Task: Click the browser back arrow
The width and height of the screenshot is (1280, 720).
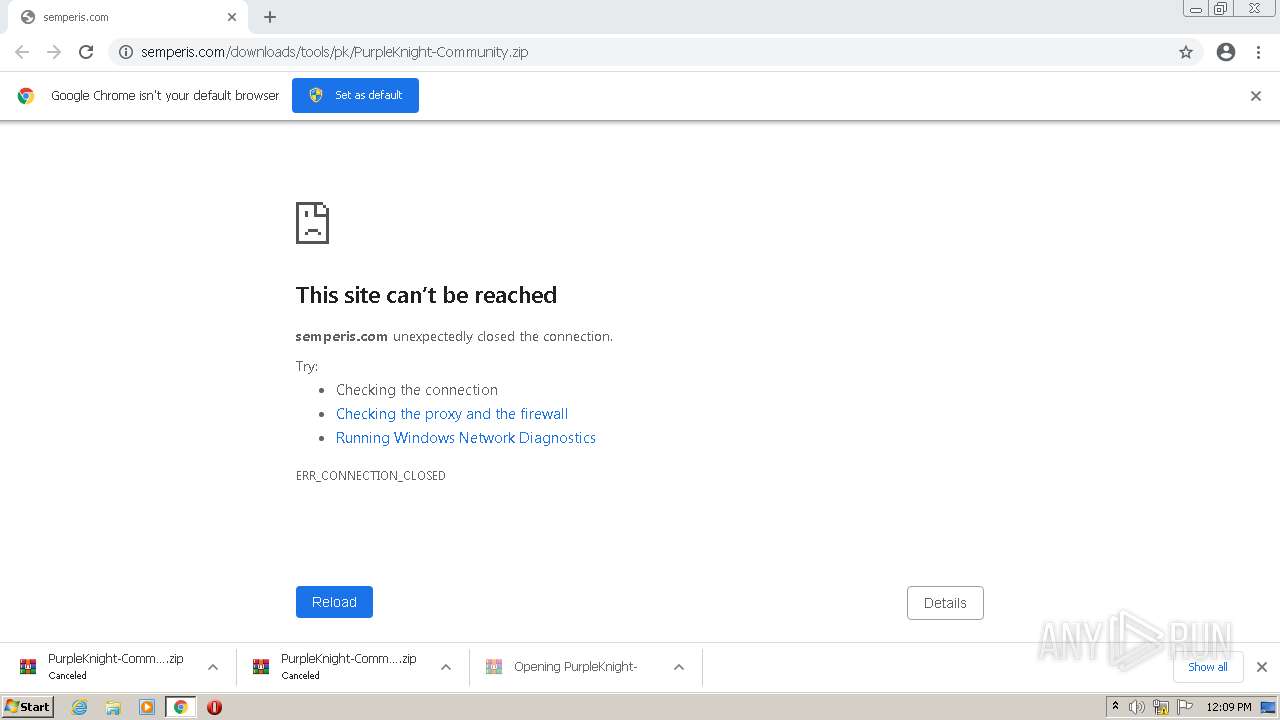Action: (22, 52)
